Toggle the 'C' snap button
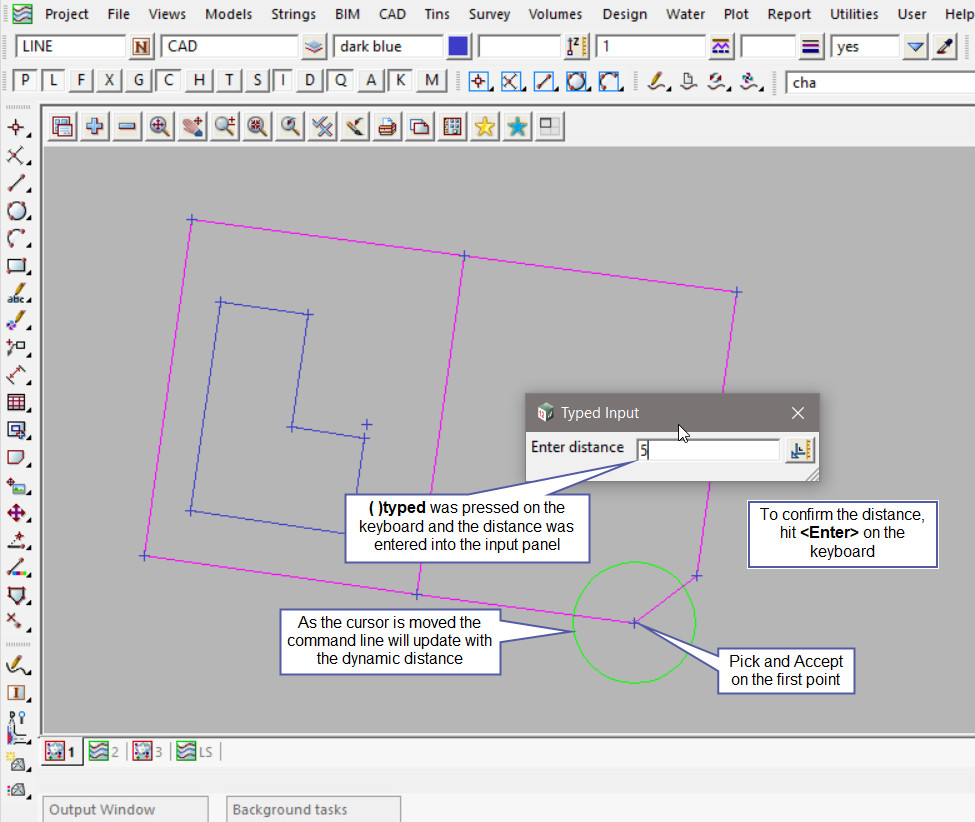Image resolution: width=975 pixels, height=822 pixels. point(169,81)
